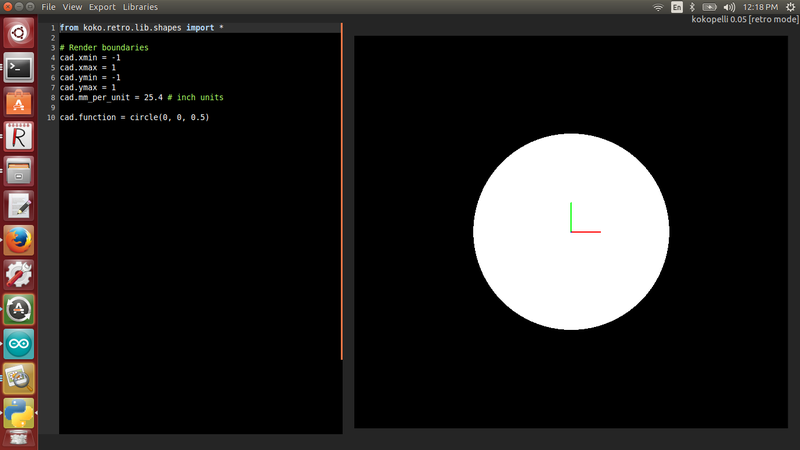Open the system session gear menu
Image resolution: width=800 pixels, height=450 pixels.
790,7
